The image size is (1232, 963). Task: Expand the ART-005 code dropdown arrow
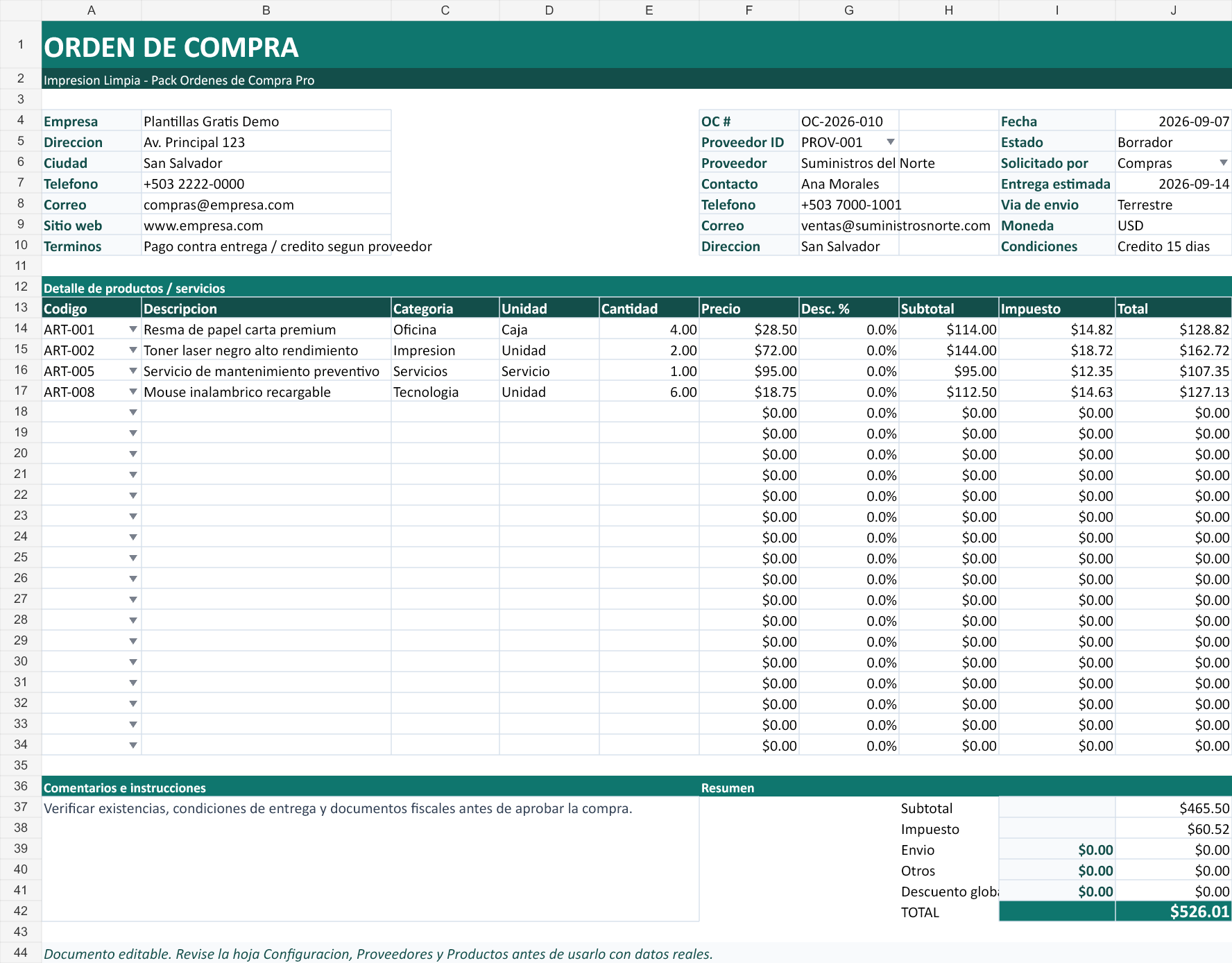pos(132,371)
